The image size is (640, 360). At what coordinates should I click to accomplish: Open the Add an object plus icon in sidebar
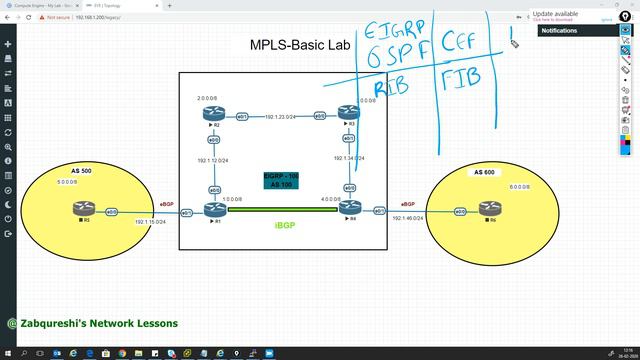(x=8, y=44)
